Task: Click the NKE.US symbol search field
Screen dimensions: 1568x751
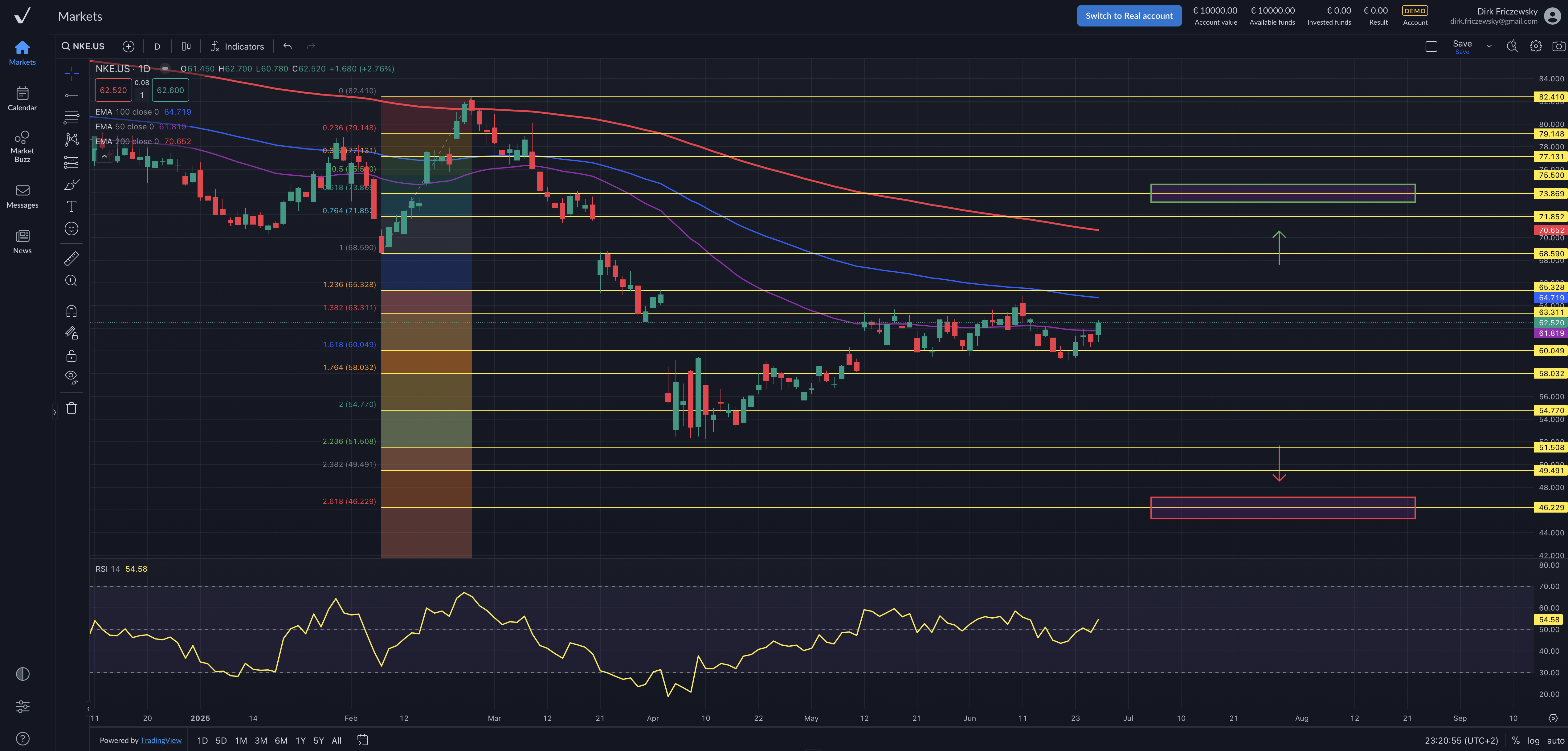Action: point(84,46)
